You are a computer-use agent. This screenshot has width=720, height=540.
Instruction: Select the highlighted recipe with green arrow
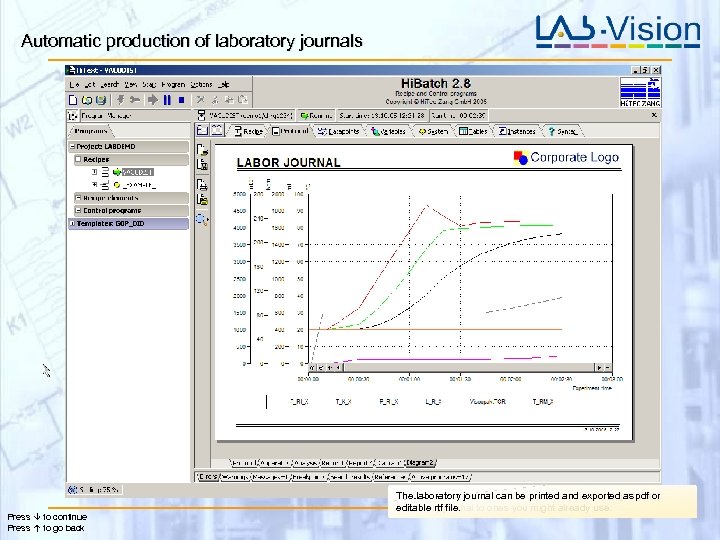(133, 172)
